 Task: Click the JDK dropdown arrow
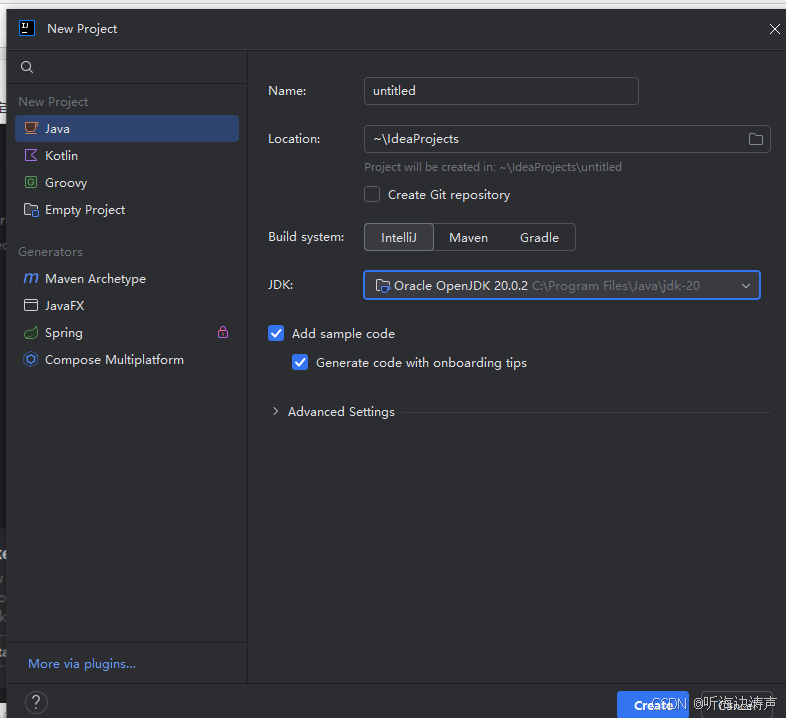click(x=746, y=286)
